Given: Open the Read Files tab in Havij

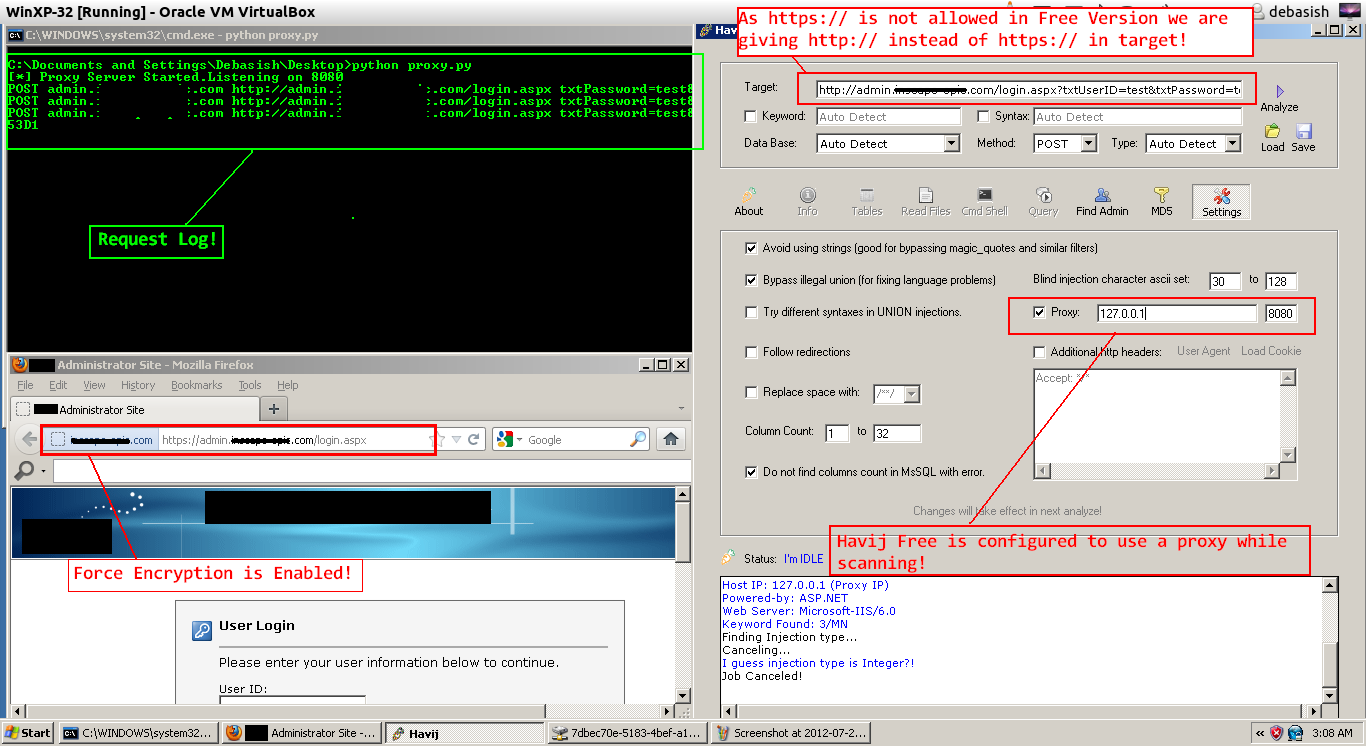Looking at the screenshot, I should click(x=925, y=202).
